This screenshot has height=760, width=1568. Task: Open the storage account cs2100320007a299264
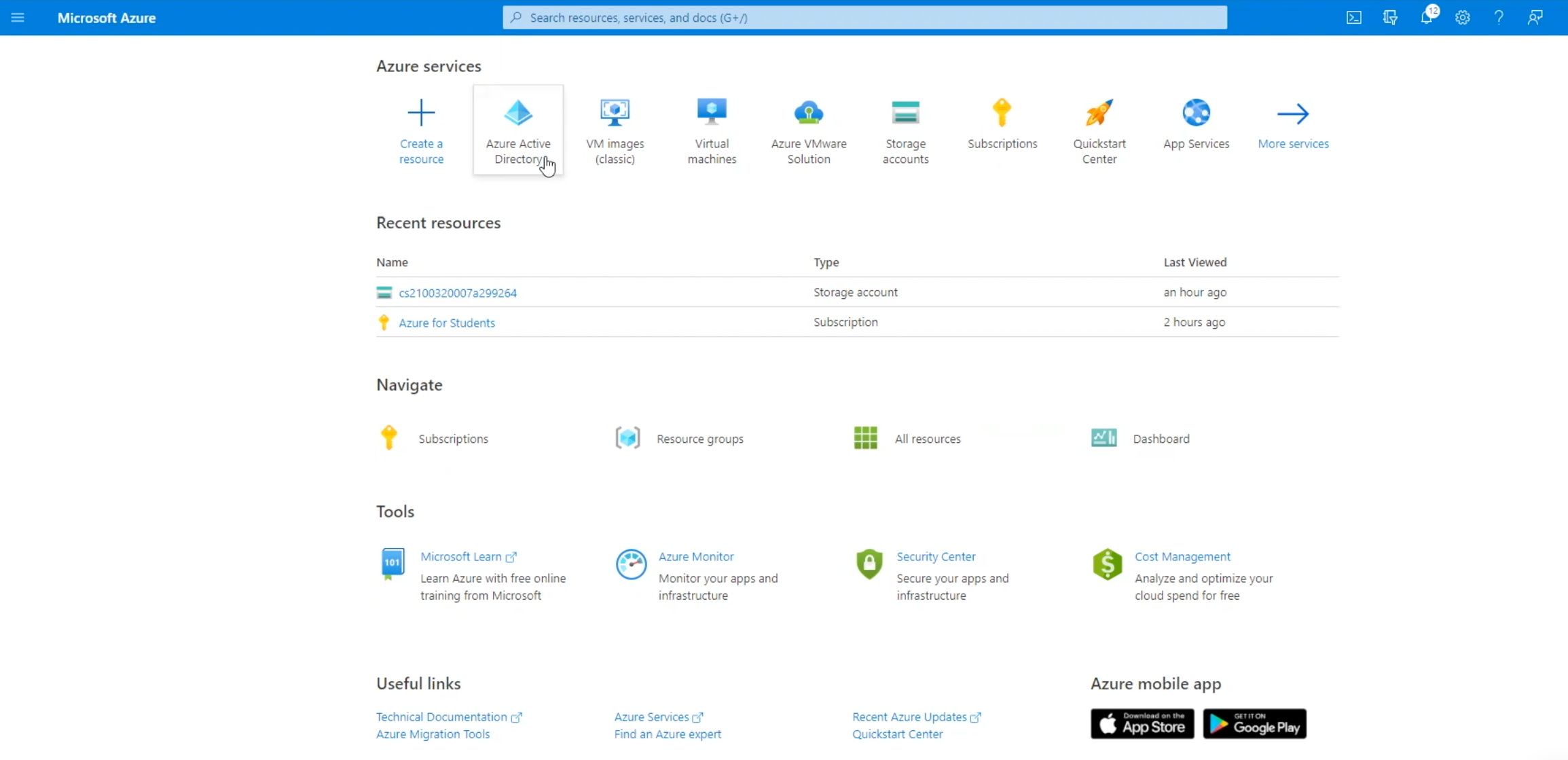point(456,292)
